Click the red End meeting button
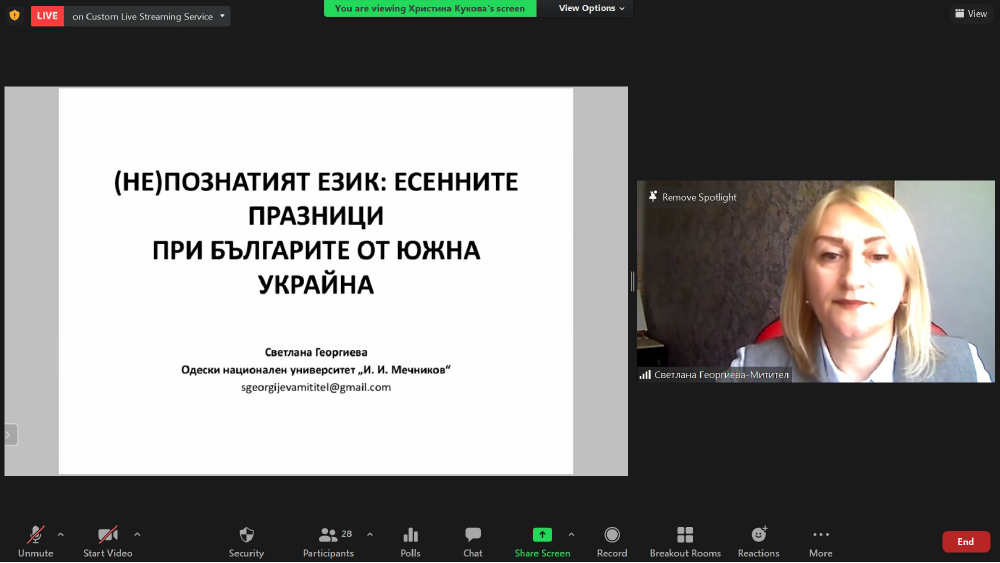The image size is (1000, 563). point(965,542)
